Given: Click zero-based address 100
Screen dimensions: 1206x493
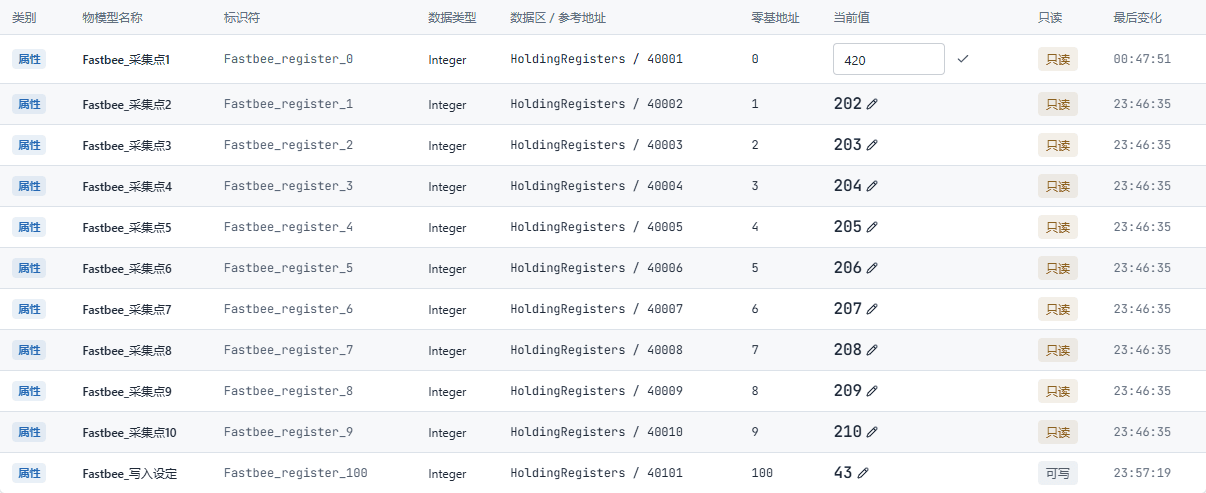Looking at the screenshot, I should point(762,473).
